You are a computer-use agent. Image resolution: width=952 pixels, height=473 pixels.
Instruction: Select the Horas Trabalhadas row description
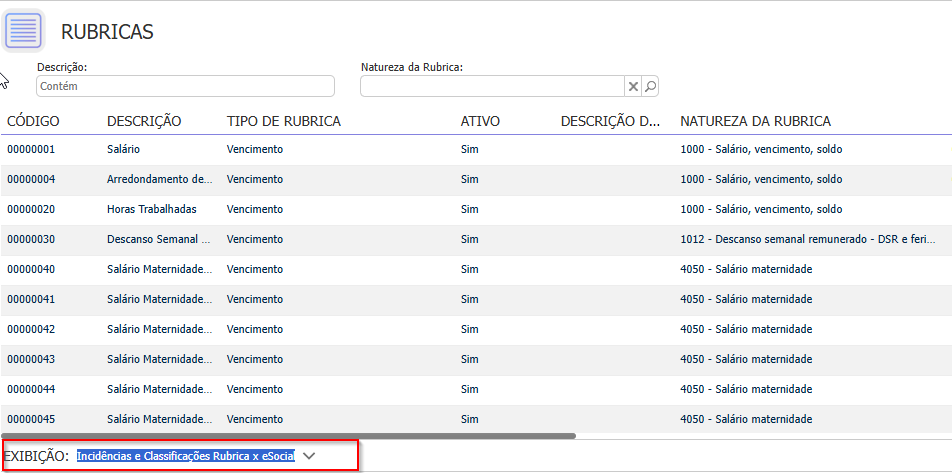pos(151,209)
